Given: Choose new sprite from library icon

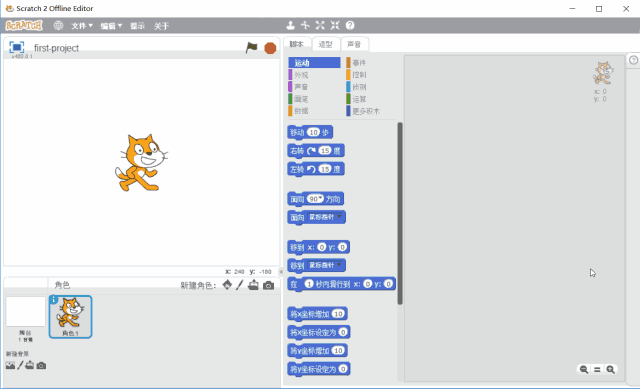Looking at the screenshot, I should [227, 285].
